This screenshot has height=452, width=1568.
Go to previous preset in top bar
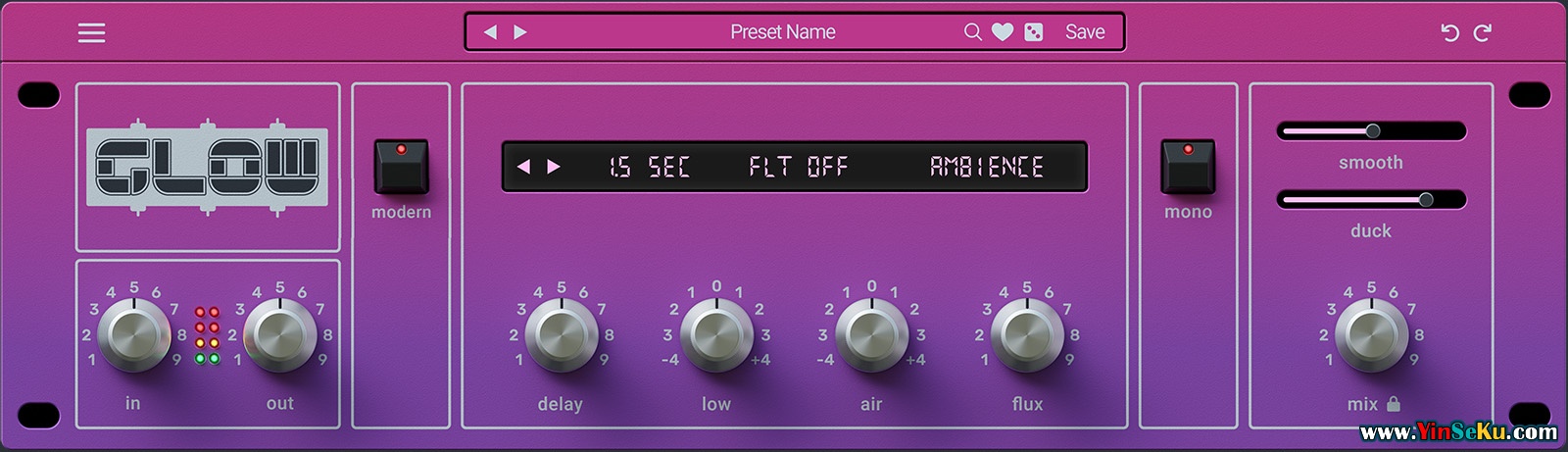[491, 32]
